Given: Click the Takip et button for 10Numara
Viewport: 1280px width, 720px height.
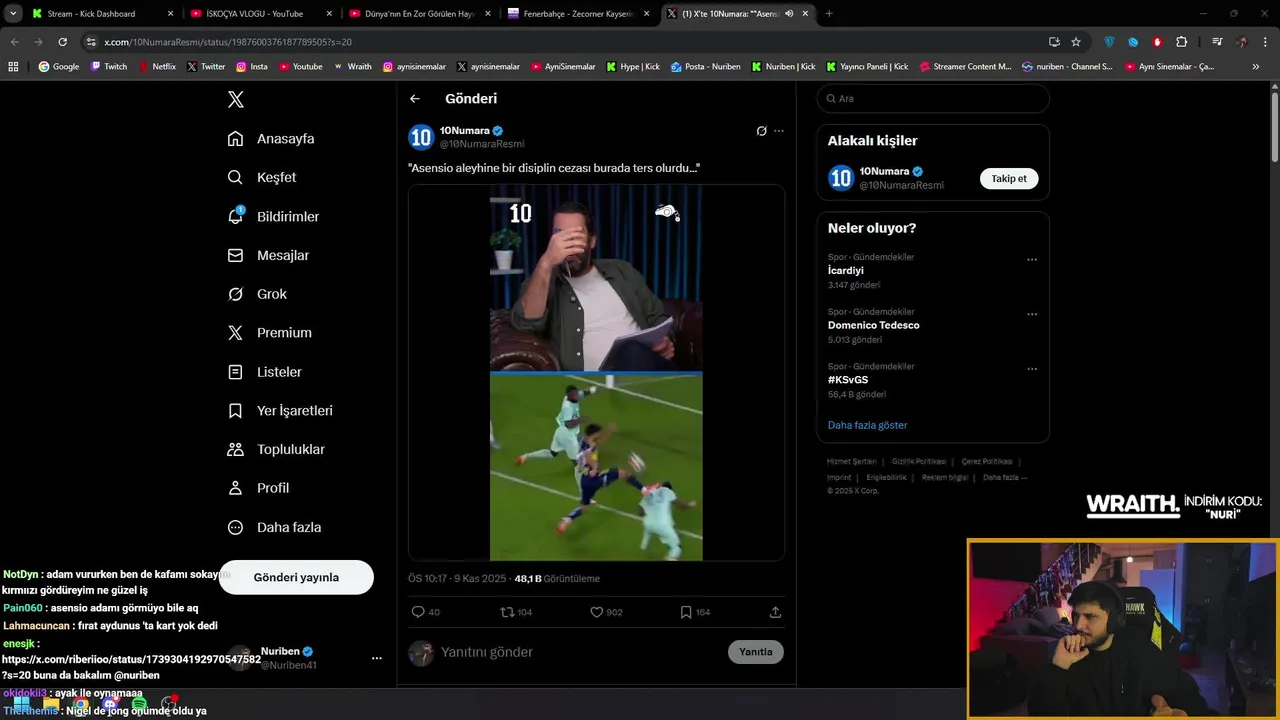Looking at the screenshot, I should (1009, 178).
